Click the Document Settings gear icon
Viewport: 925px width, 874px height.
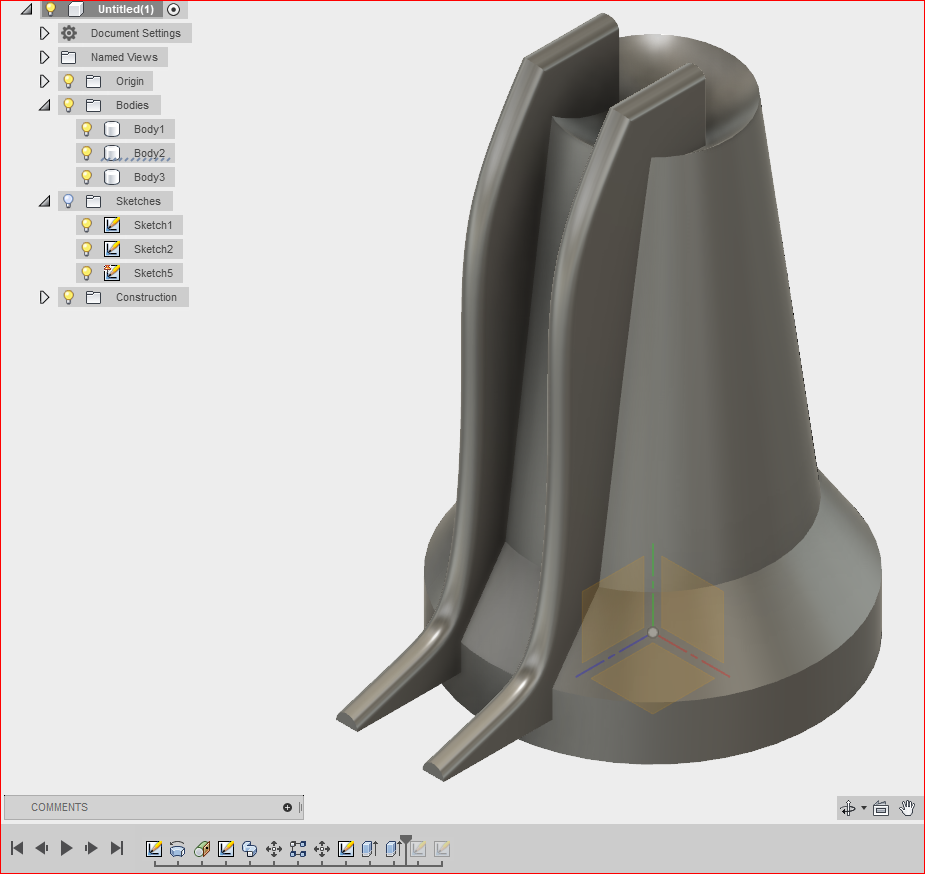(69, 33)
